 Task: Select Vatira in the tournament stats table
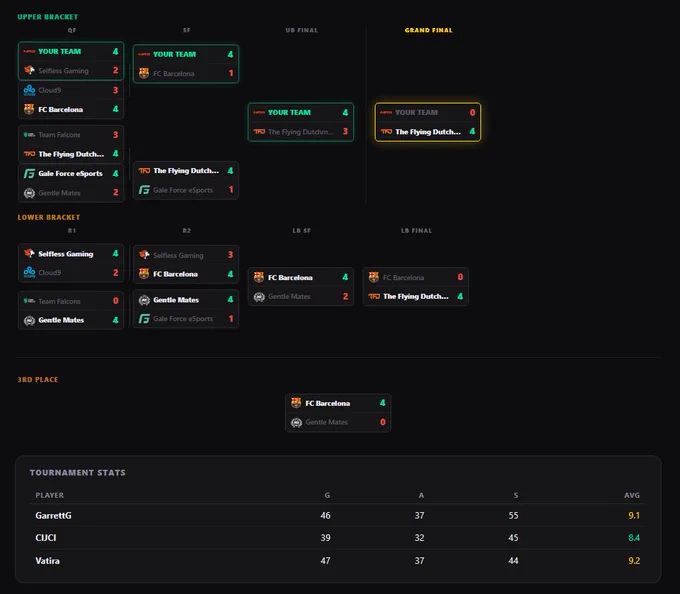pyautogui.click(x=47, y=561)
